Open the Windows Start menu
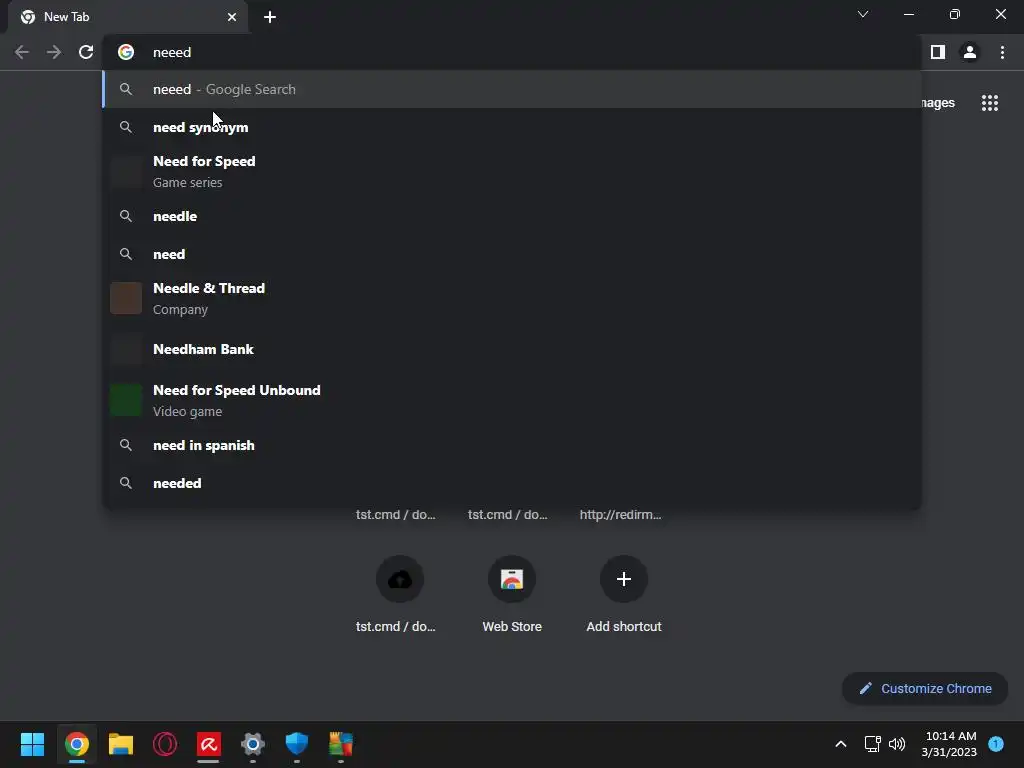The width and height of the screenshot is (1024, 768). click(x=33, y=744)
